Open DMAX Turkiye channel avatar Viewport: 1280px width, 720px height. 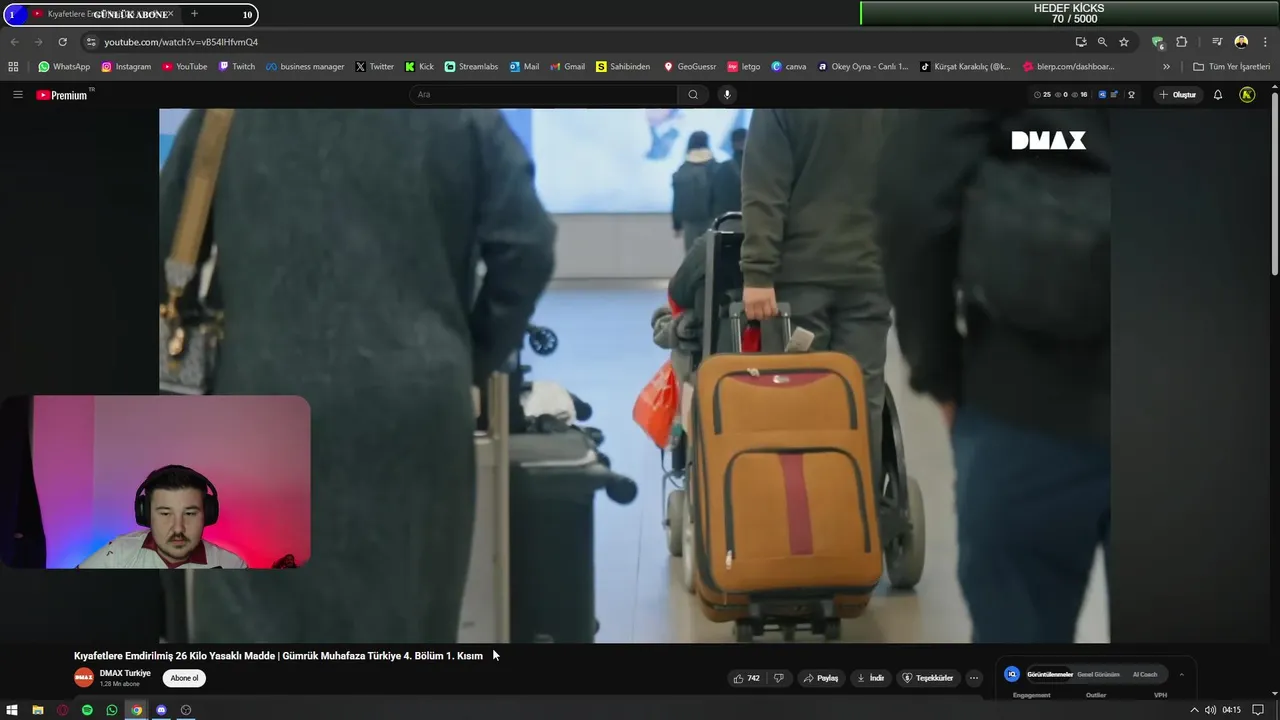pos(84,678)
